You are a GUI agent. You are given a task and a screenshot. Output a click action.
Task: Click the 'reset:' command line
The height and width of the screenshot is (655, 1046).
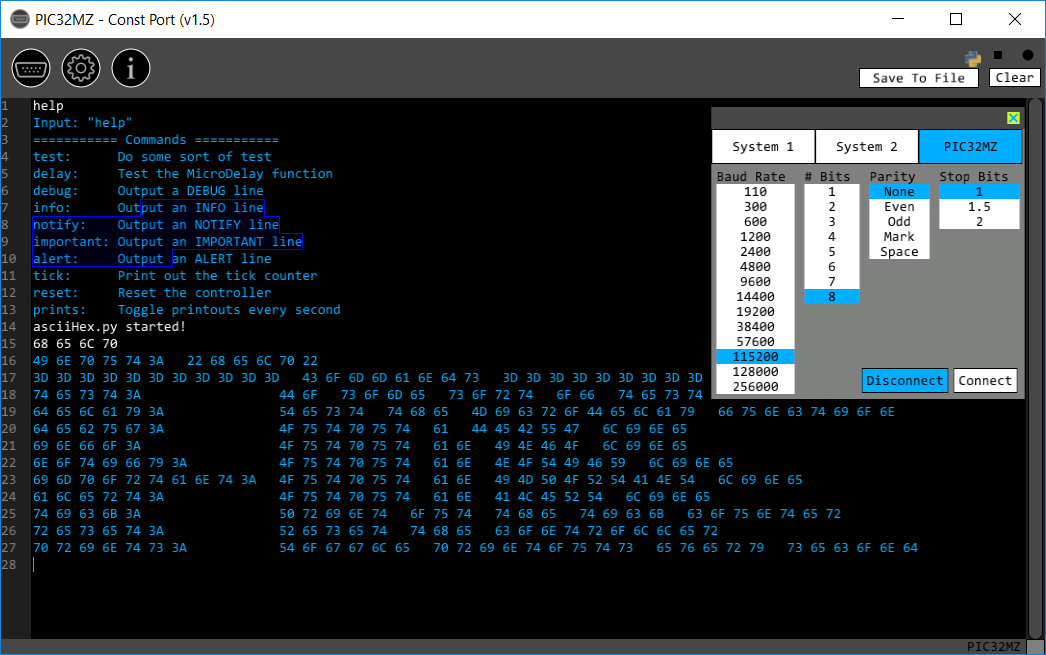[x=152, y=293]
